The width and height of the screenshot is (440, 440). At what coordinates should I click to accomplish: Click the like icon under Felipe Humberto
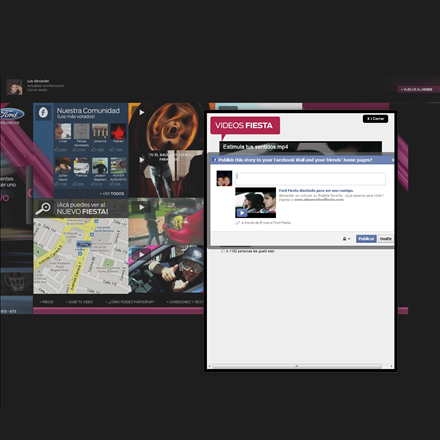point(75,150)
